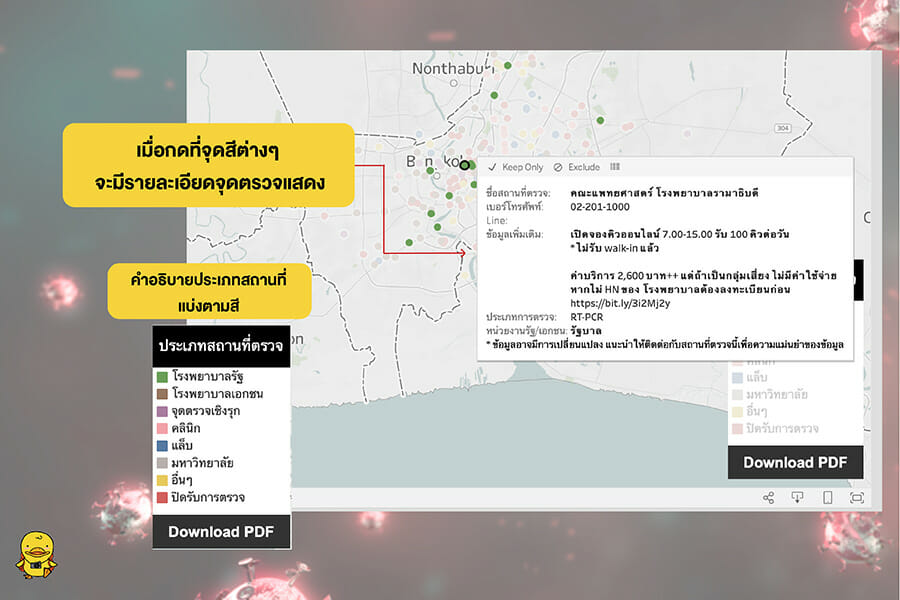Click the selected black-outlined map point

[464, 165]
